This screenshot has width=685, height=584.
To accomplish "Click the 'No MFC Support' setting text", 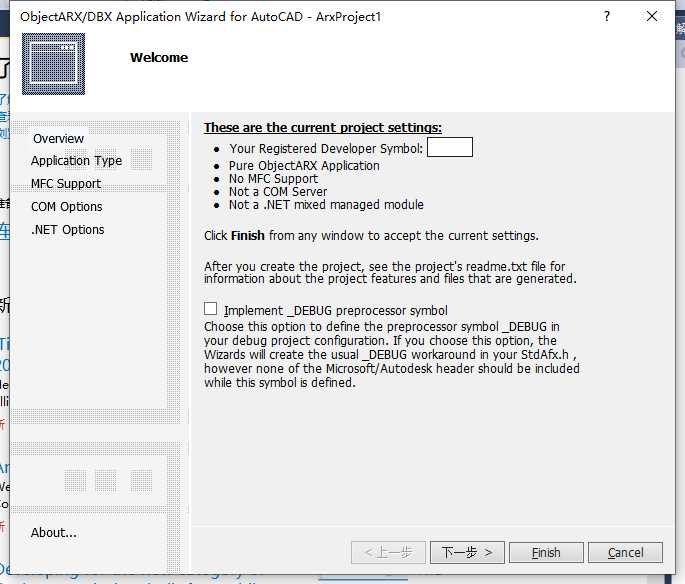I will [273, 179].
